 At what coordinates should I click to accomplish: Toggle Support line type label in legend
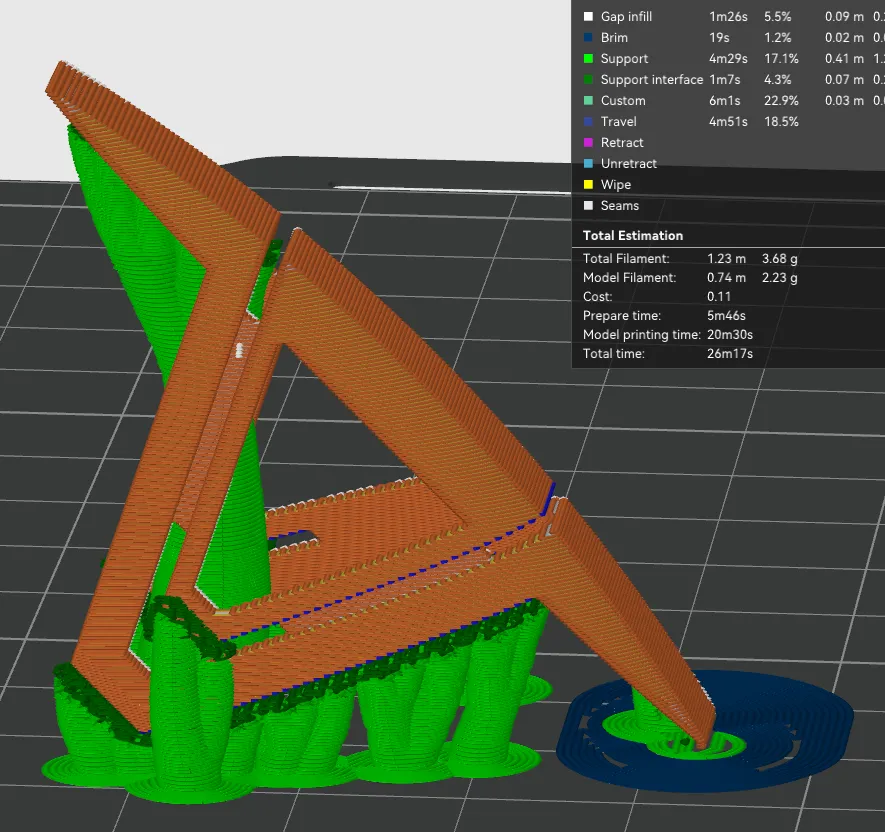point(624,59)
